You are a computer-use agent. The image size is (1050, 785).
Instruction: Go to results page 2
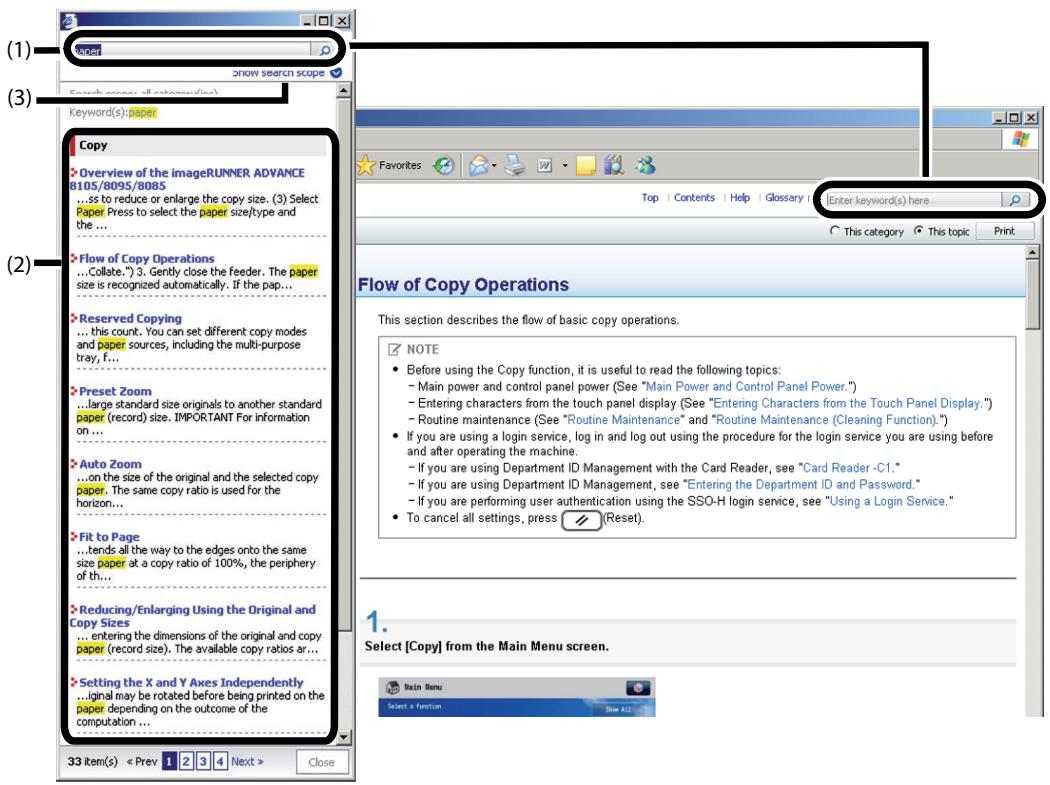(x=186, y=762)
